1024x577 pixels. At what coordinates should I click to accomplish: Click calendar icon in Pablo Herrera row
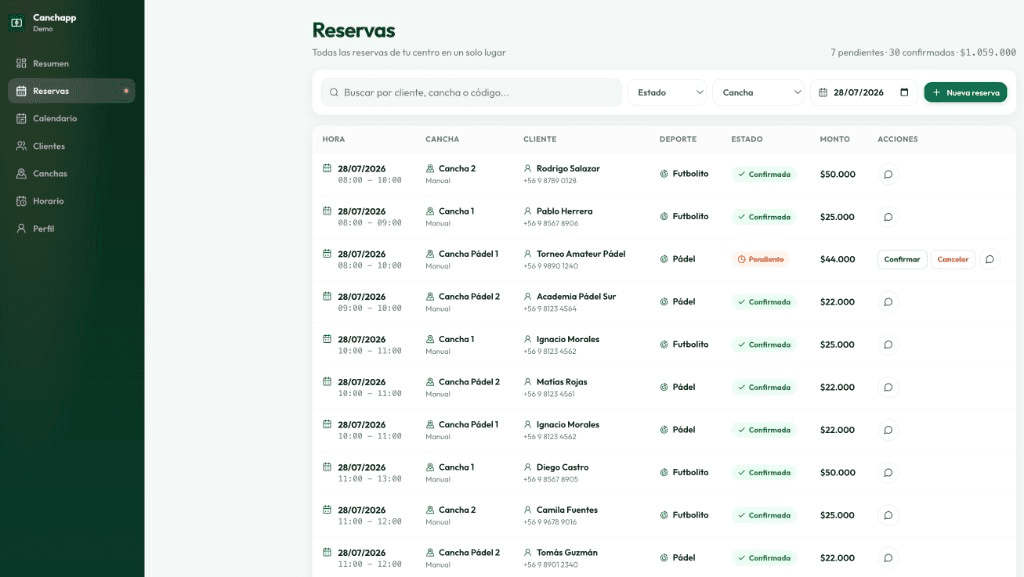click(327, 211)
